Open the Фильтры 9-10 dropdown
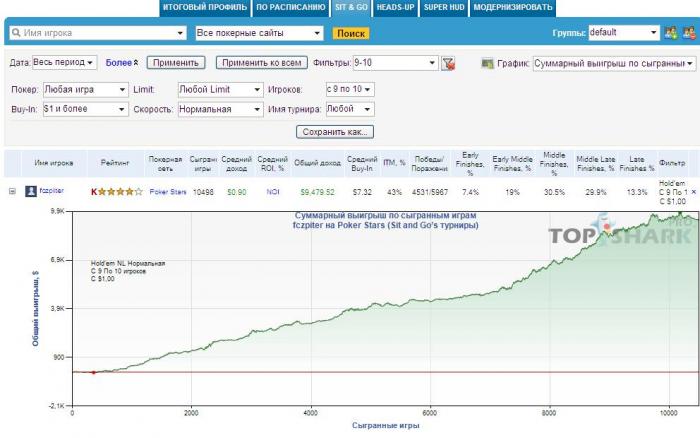Viewport: 700px width, 438px height. [x=395, y=63]
